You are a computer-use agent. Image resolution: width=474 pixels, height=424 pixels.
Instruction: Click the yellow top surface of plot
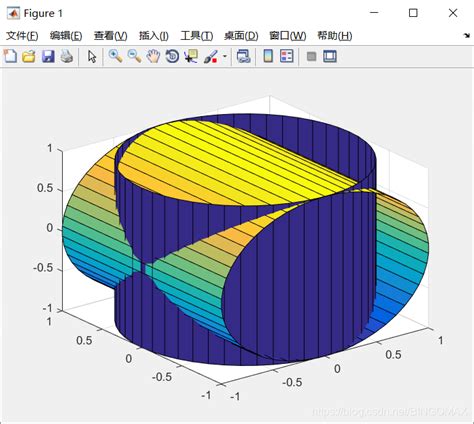(233, 160)
